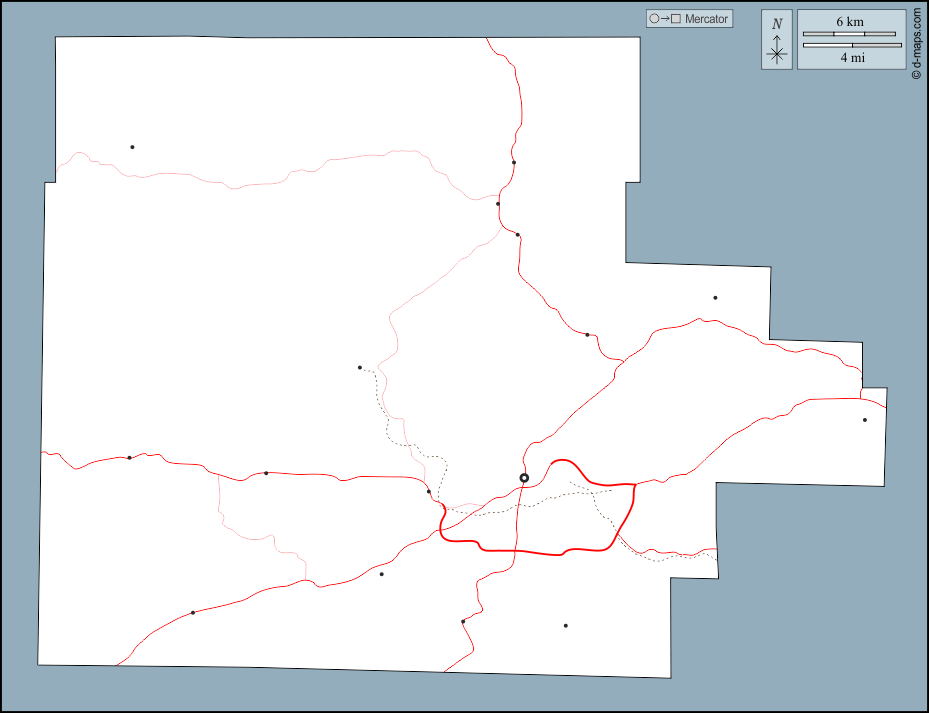Click the square icon beside Mercator
The height and width of the screenshot is (713, 929).
click(x=676, y=19)
